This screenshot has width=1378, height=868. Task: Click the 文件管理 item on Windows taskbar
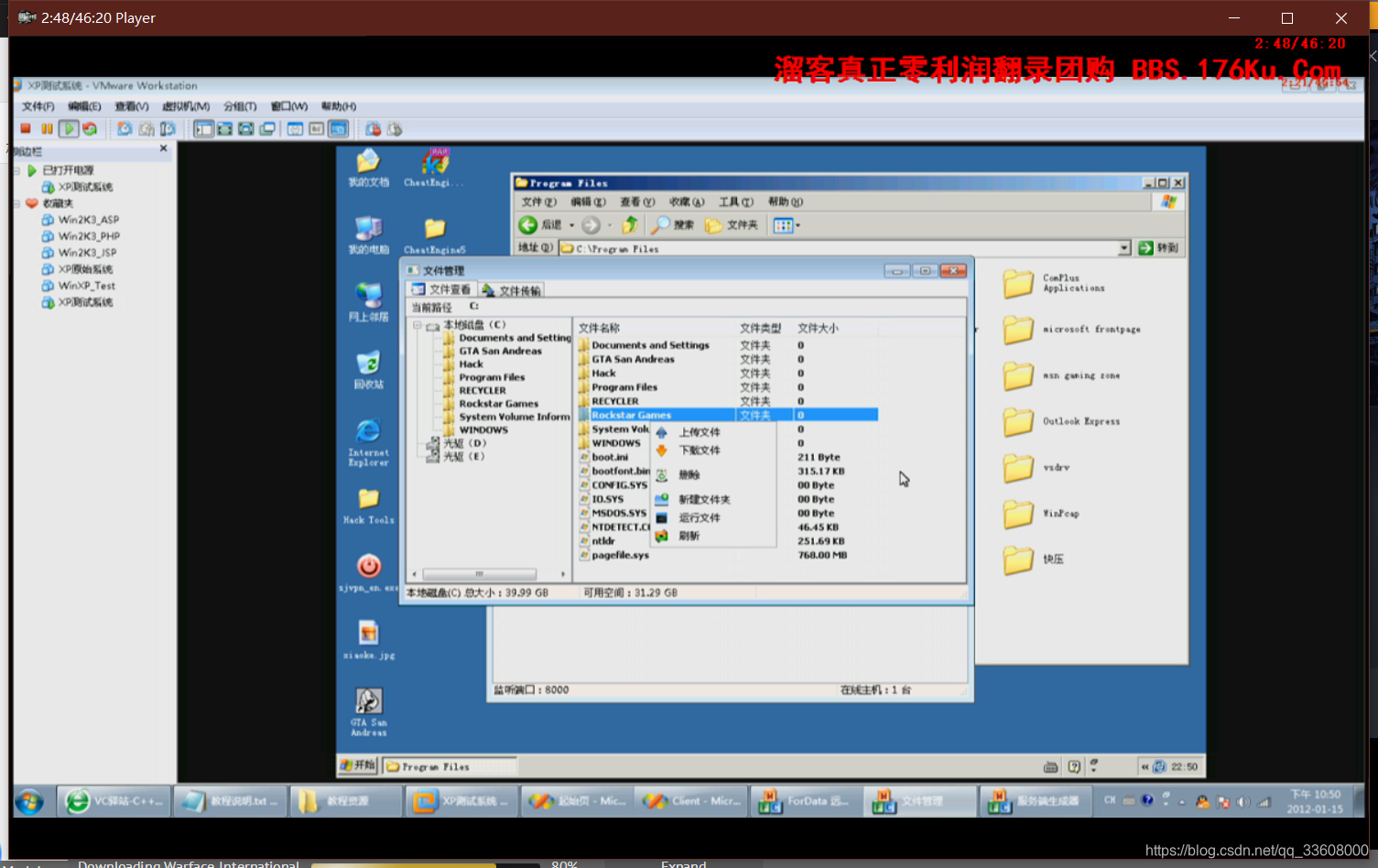[919, 801]
